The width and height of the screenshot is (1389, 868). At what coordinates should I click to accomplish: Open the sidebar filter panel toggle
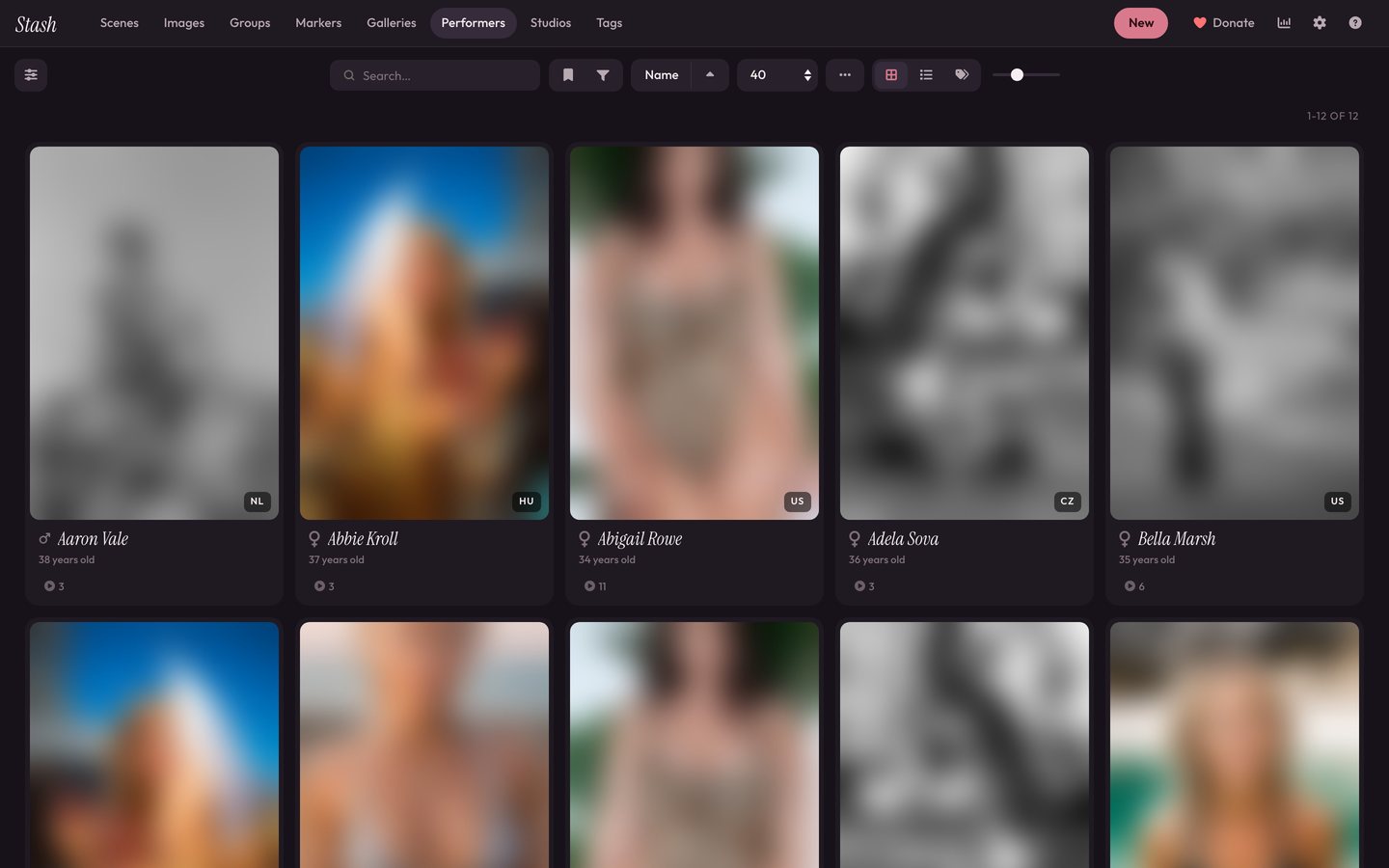(31, 75)
